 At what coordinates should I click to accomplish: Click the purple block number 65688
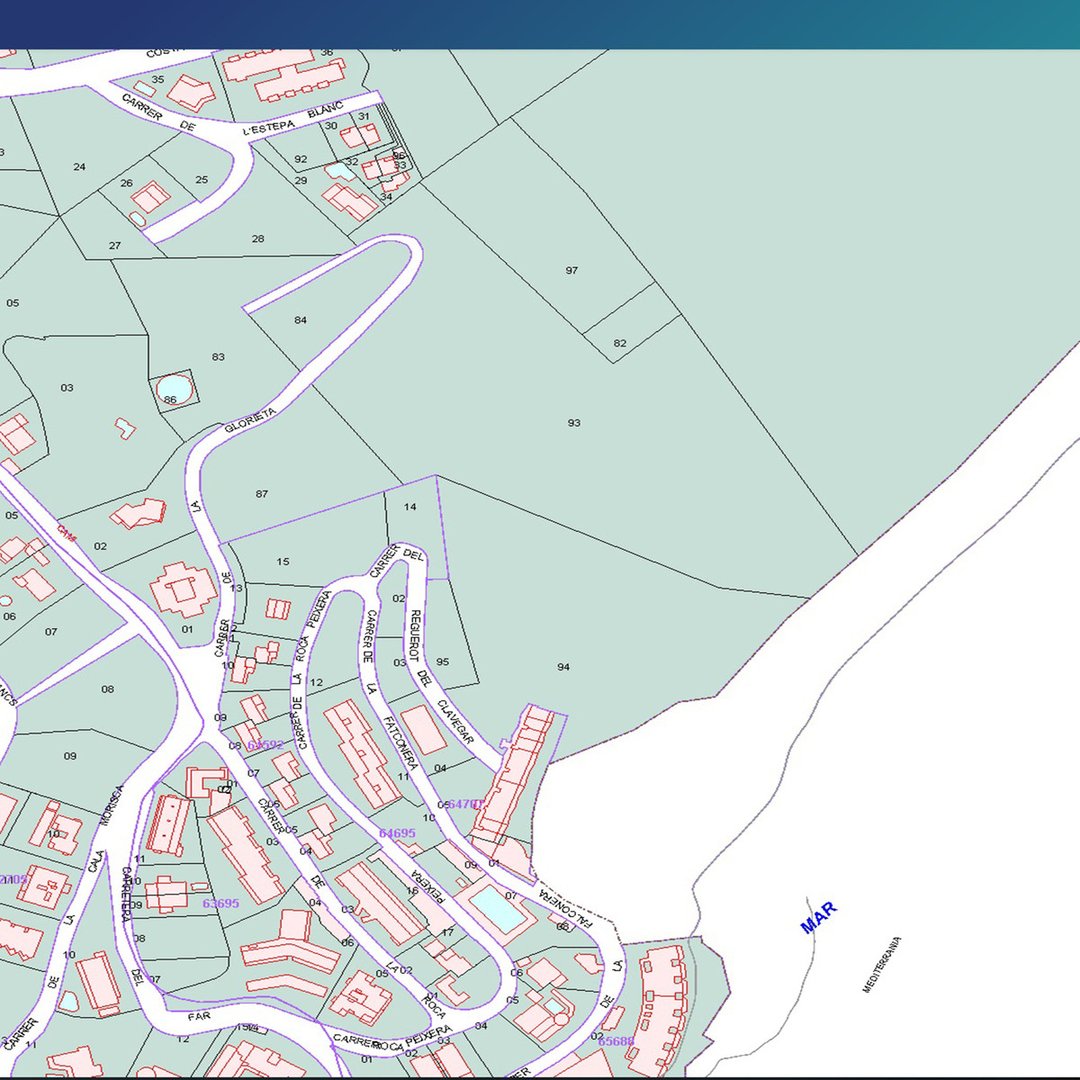[x=616, y=1041]
